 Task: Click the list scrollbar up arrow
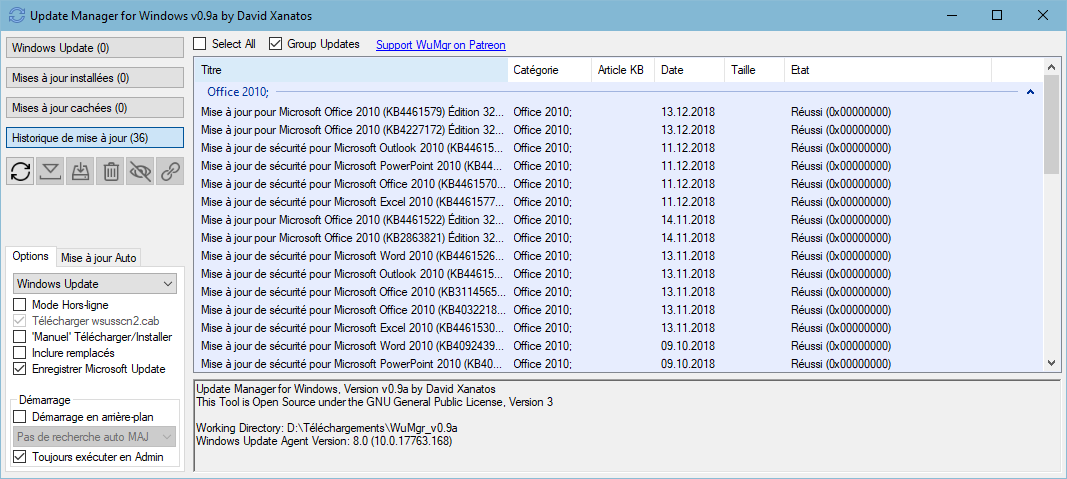(1051, 67)
